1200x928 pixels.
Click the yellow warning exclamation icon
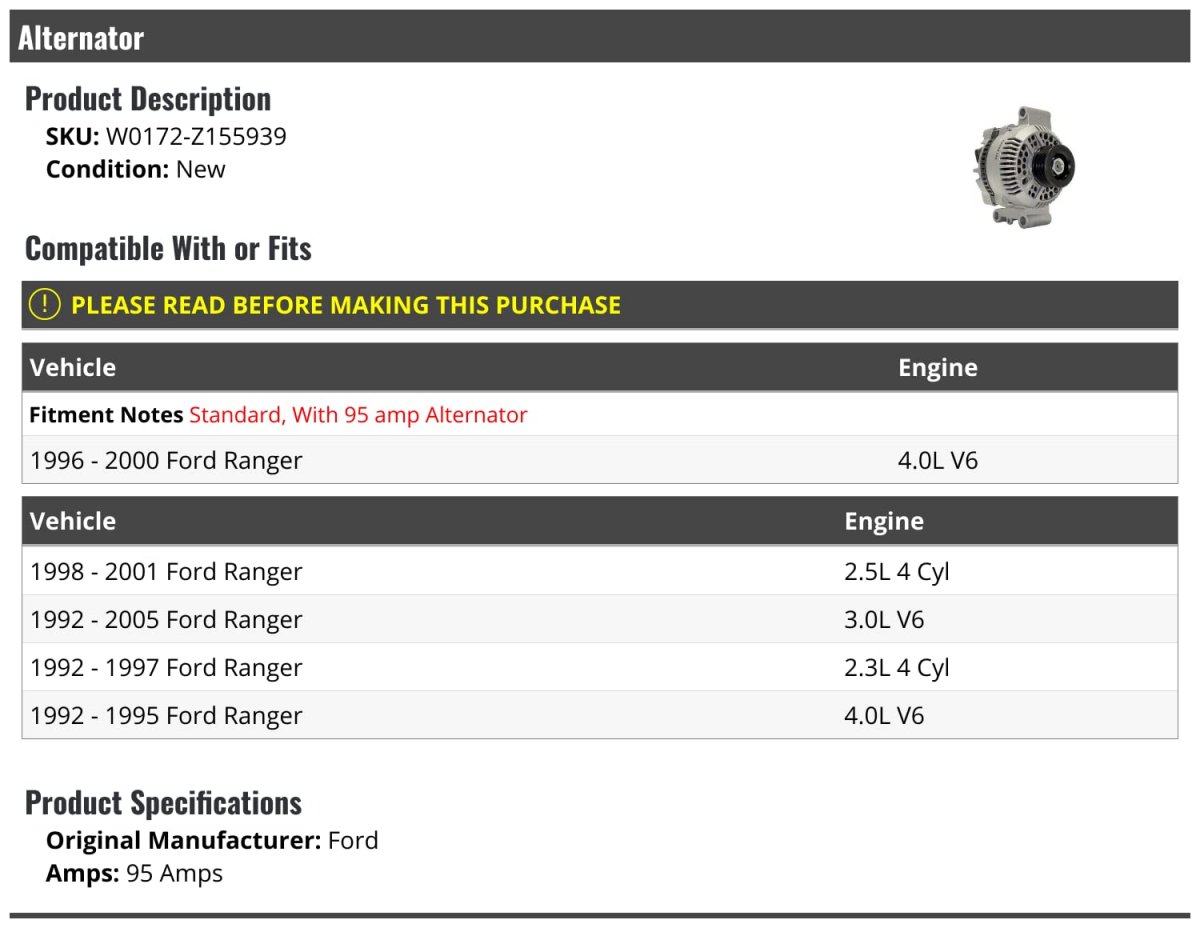tap(45, 305)
